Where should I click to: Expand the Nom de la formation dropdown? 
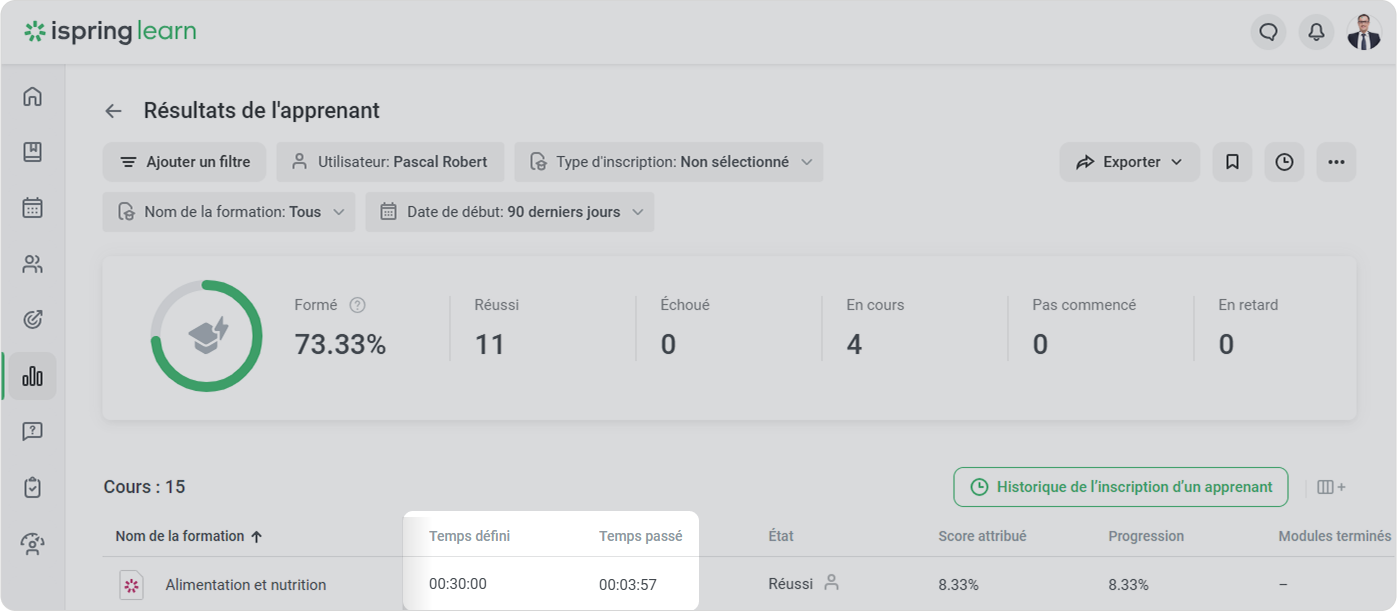[229, 212]
